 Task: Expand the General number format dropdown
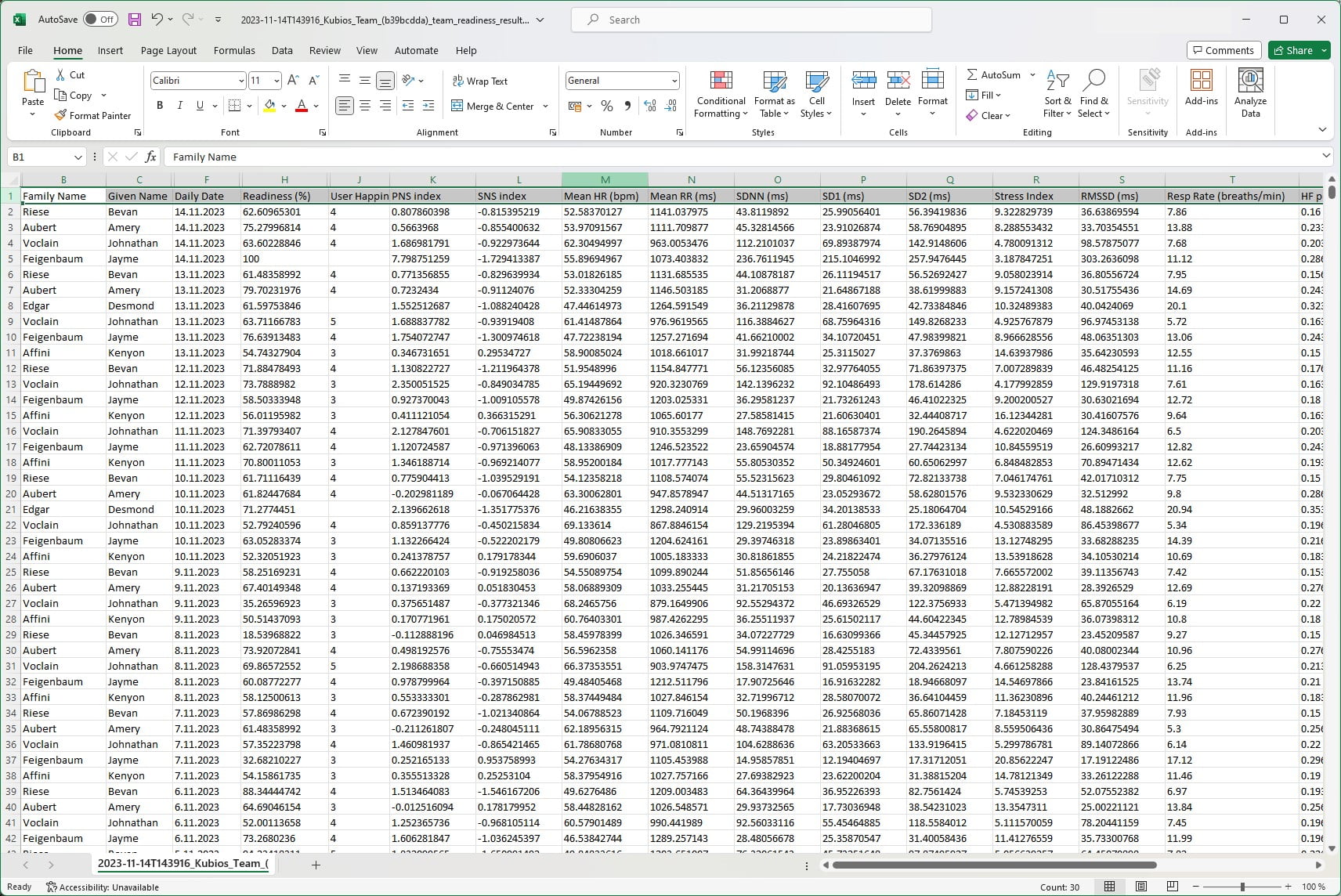674,81
